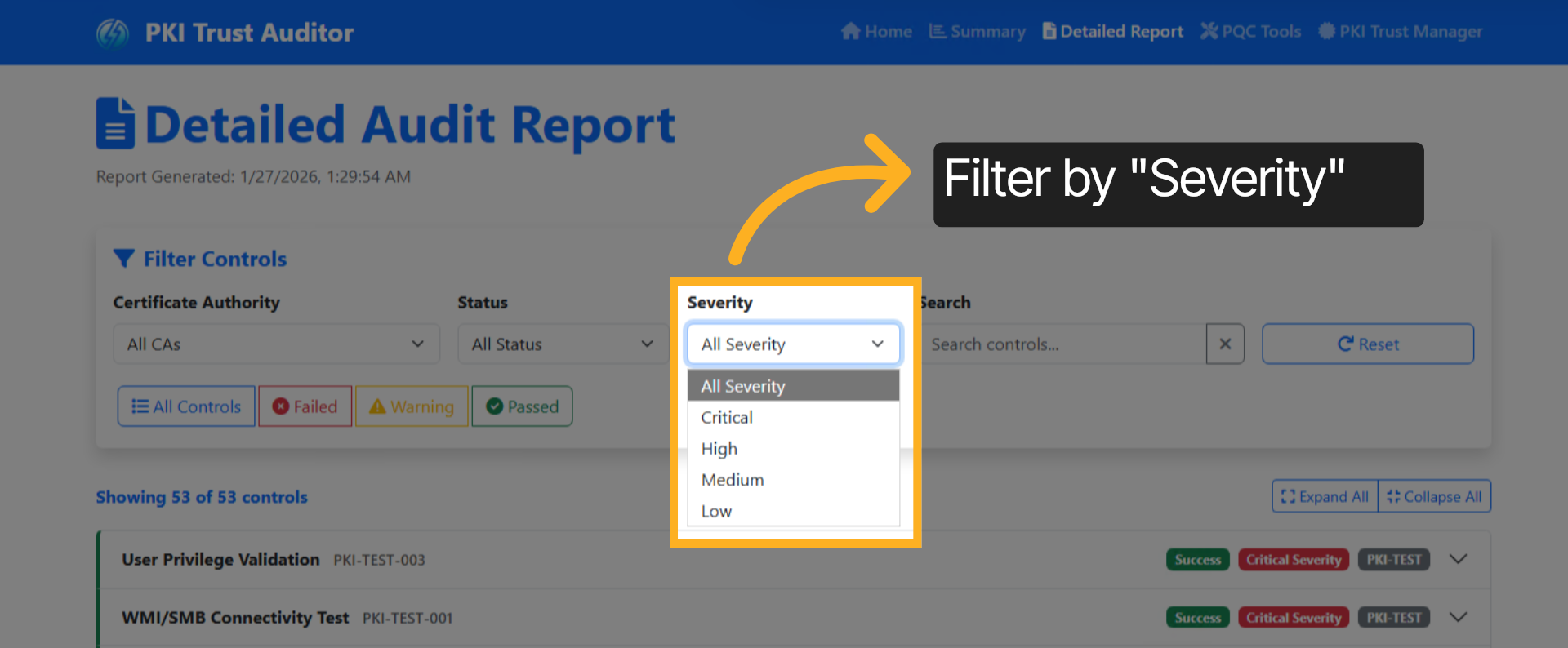The image size is (1568, 648).
Task: Click the document icon beside Detailed Audit Report
Action: coord(115,123)
